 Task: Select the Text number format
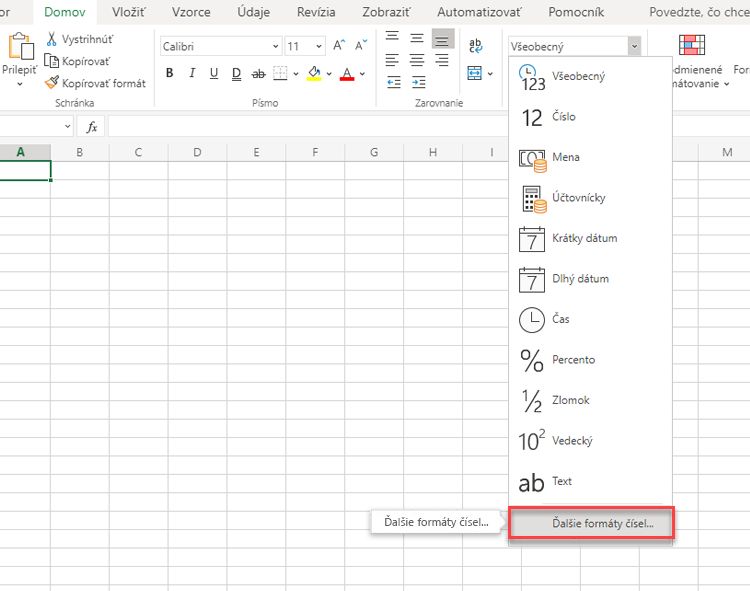[x=590, y=482]
